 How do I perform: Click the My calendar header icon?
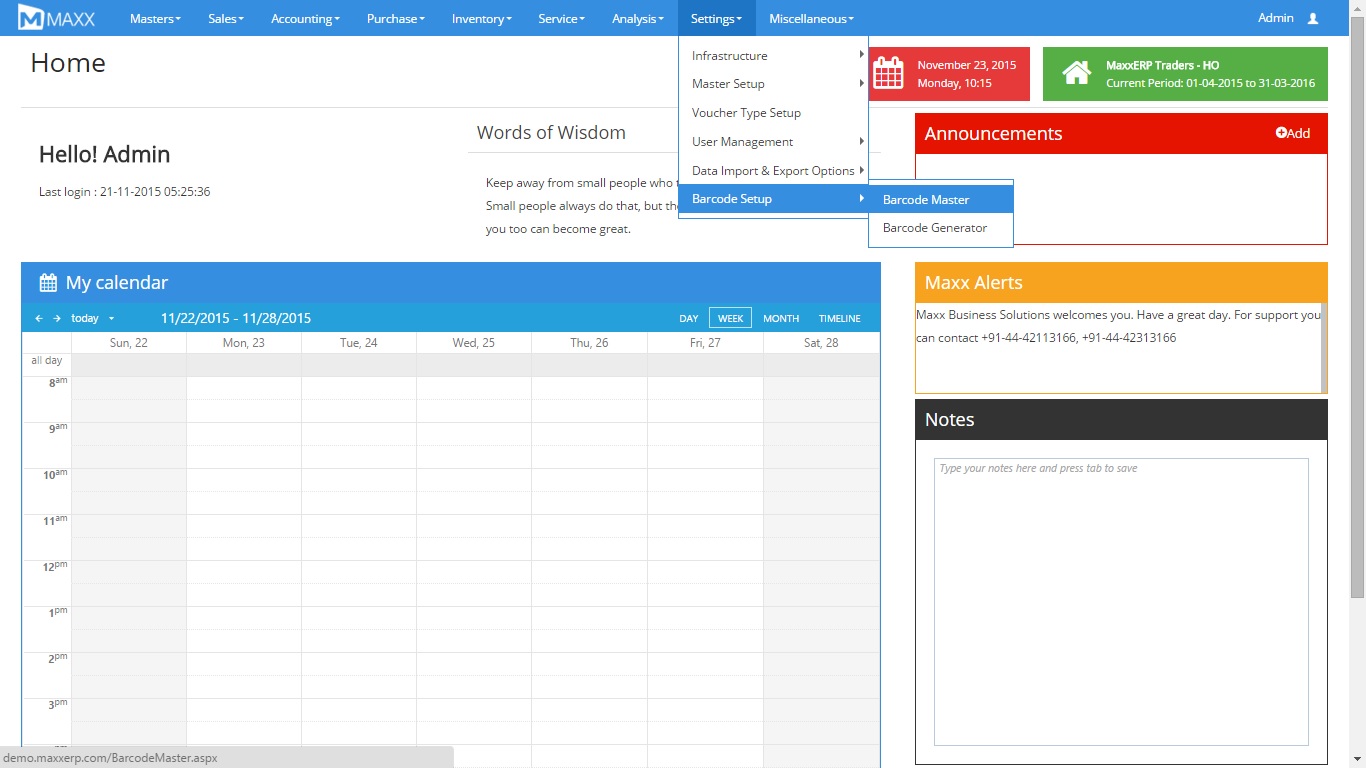click(x=47, y=283)
